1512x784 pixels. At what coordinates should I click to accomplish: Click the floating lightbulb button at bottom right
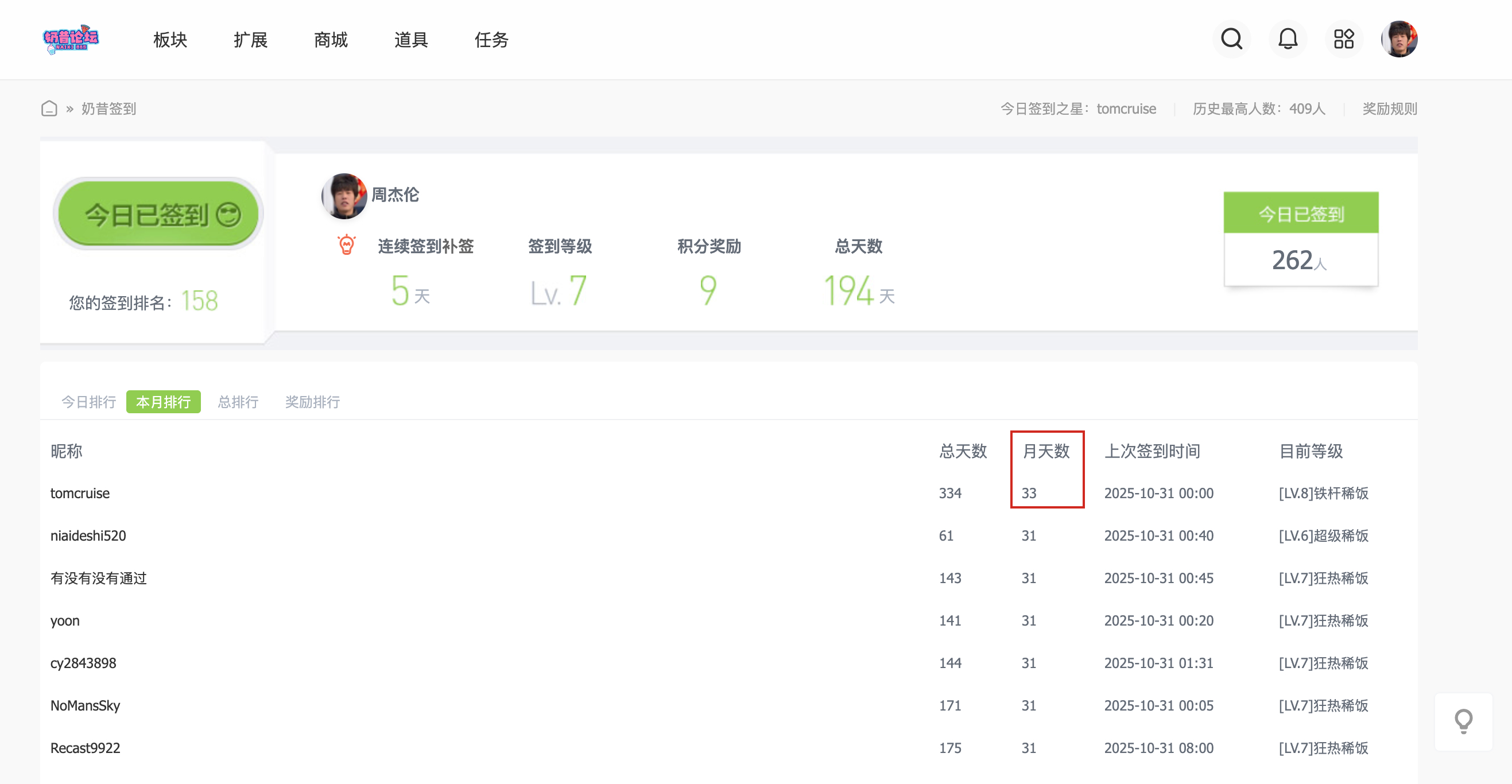pos(1463,721)
